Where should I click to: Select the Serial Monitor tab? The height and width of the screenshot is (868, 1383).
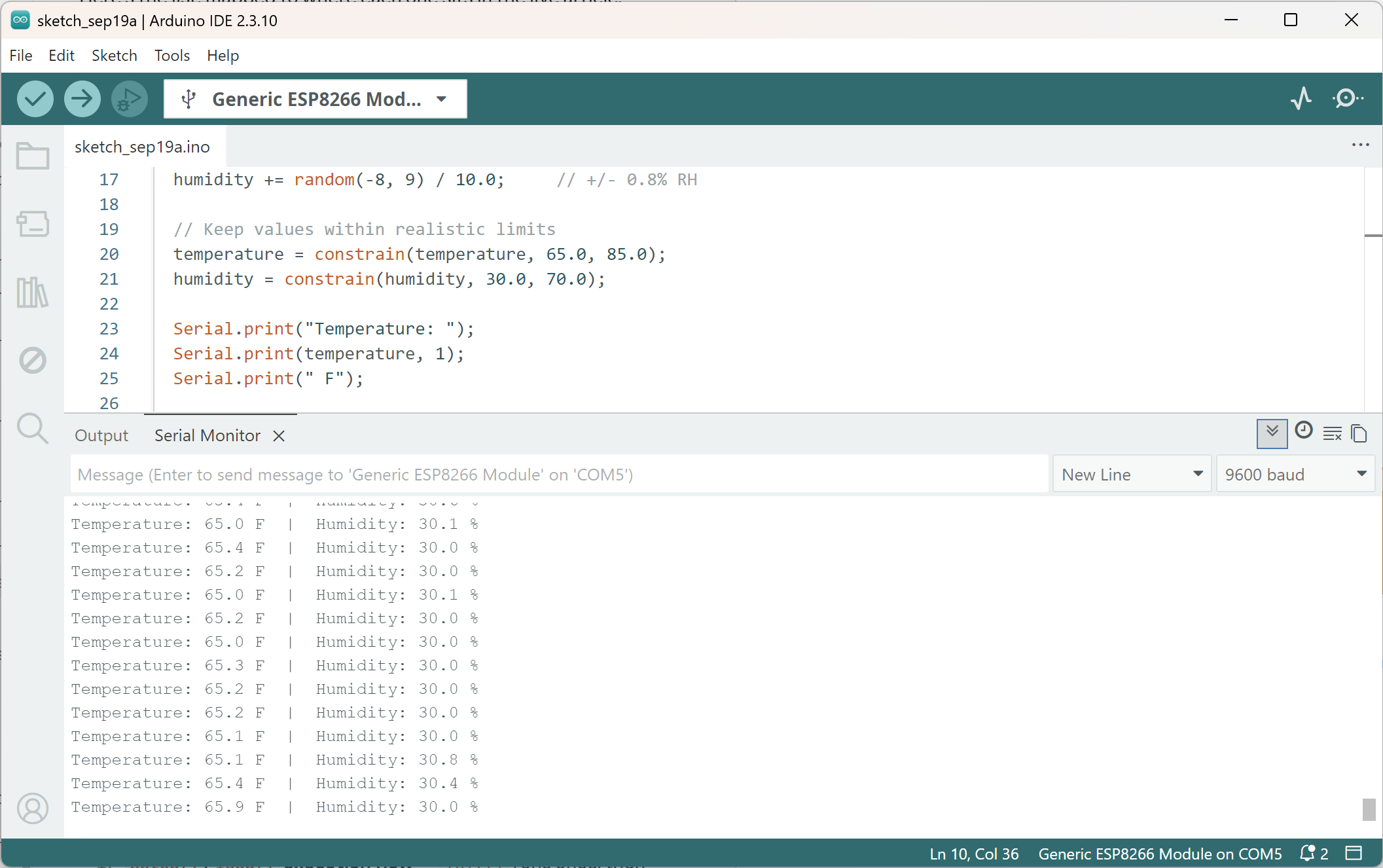pos(207,435)
